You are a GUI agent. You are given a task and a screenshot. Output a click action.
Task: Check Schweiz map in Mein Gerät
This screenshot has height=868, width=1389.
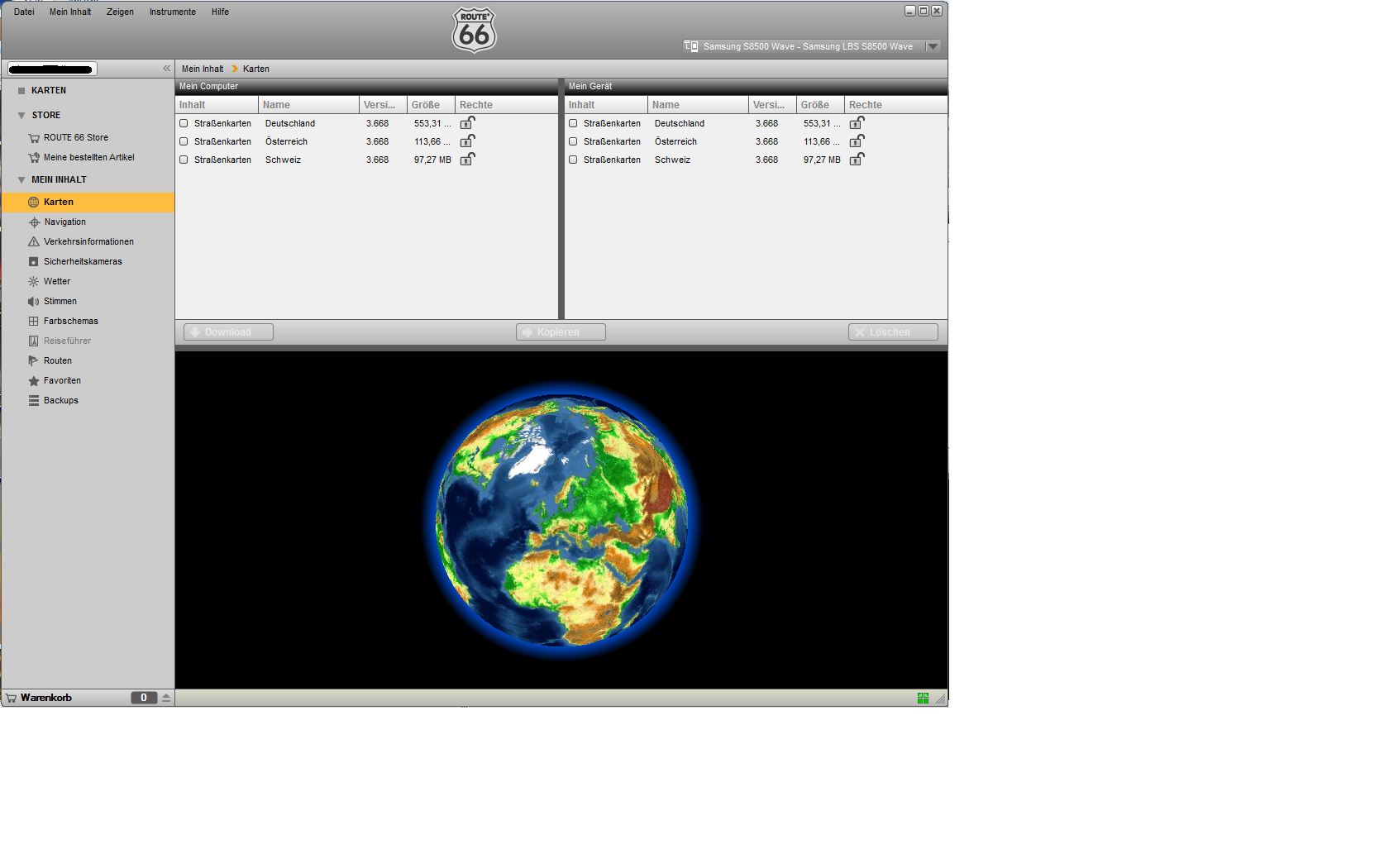coord(573,160)
